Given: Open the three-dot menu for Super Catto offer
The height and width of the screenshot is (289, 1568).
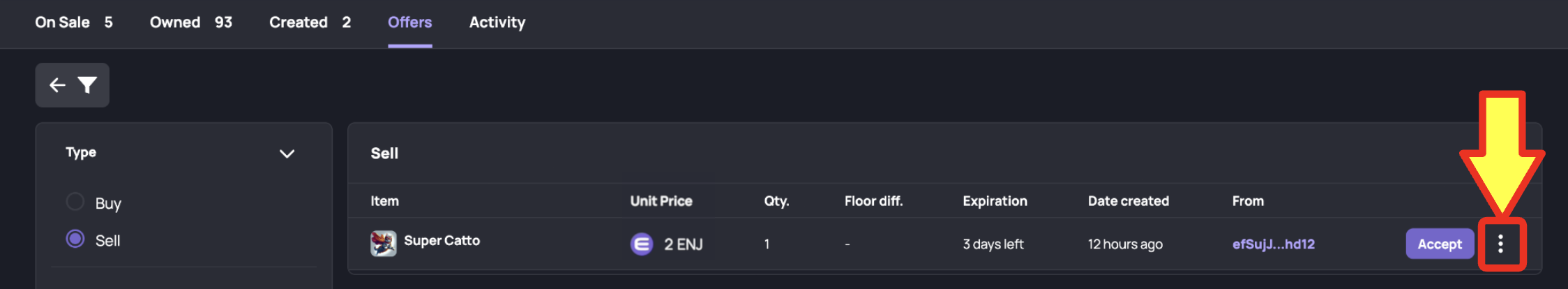Looking at the screenshot, I should (x=1500, y=244).
